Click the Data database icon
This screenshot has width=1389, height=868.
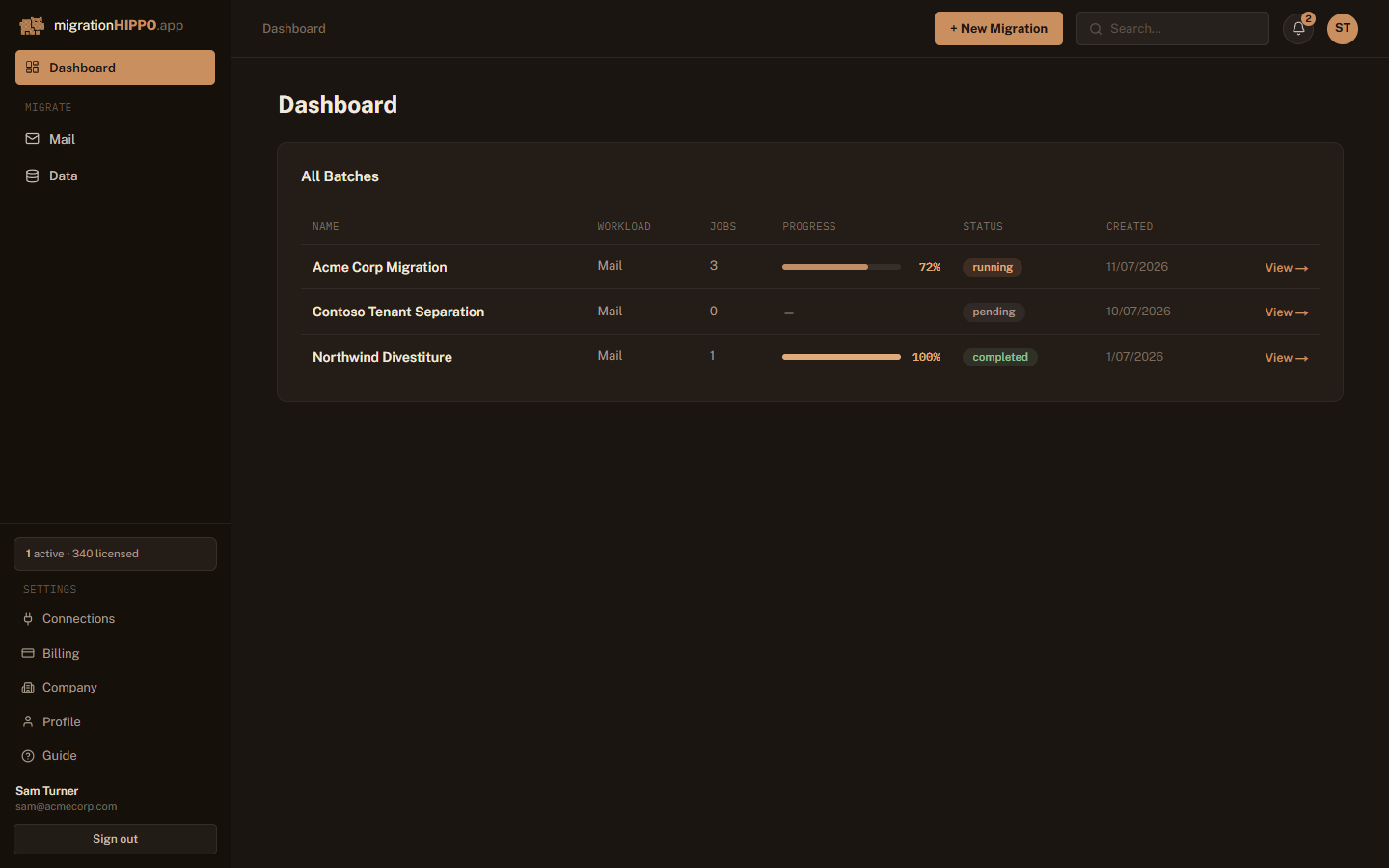point(32,176)
